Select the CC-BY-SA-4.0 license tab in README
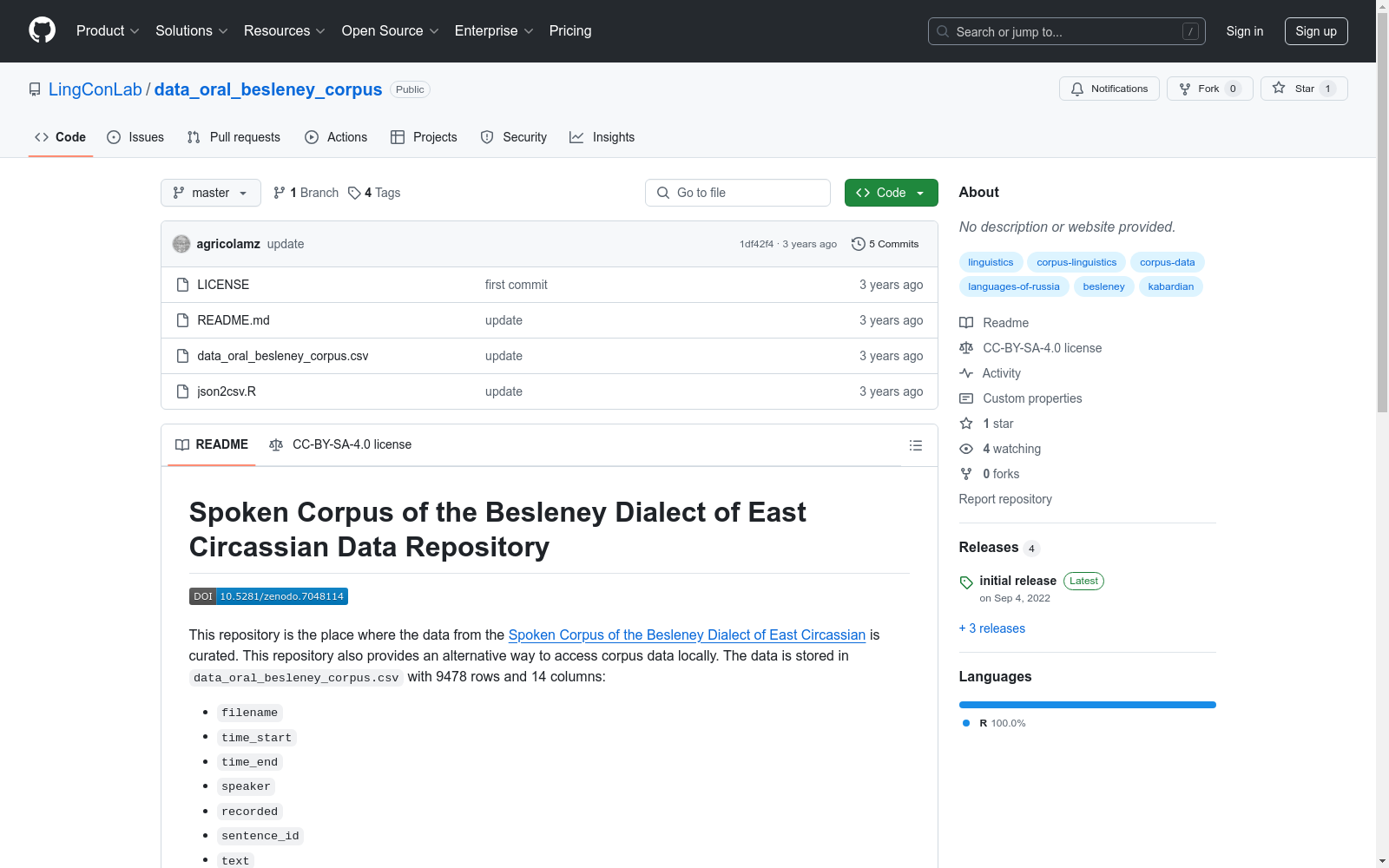The width and height of the screenshot is (1389, 868). [x=340, y=444]
